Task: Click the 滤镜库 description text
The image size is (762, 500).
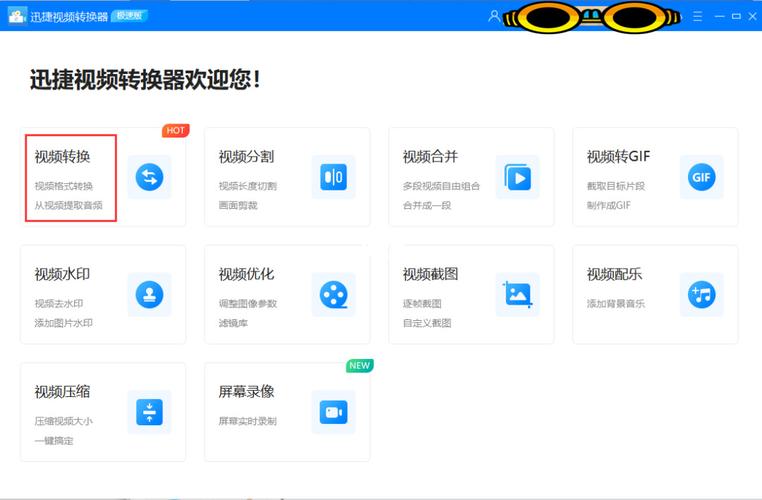Action: coord(233,323)
